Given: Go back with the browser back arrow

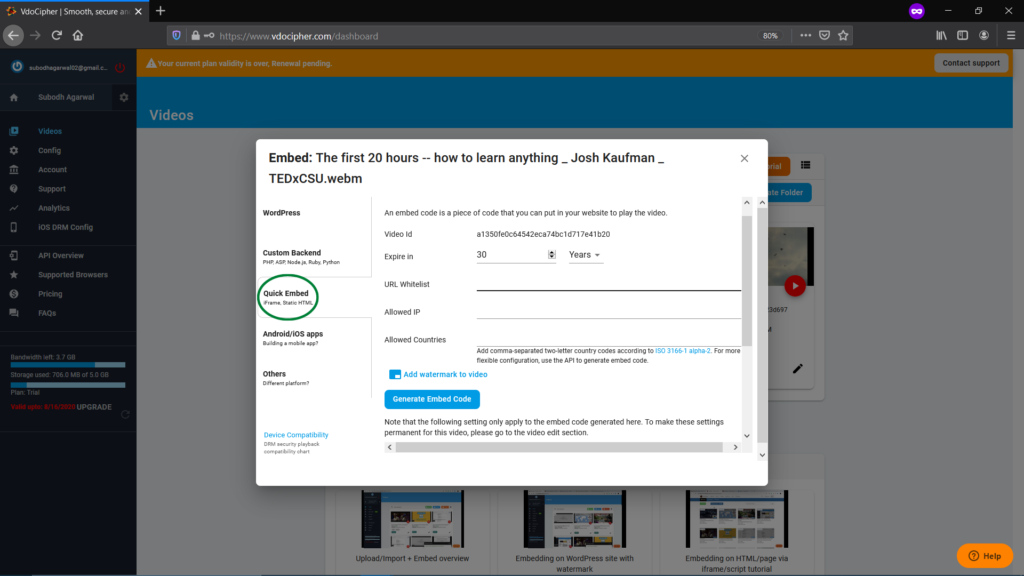Looking at the screenshot, I should (14, 36).
